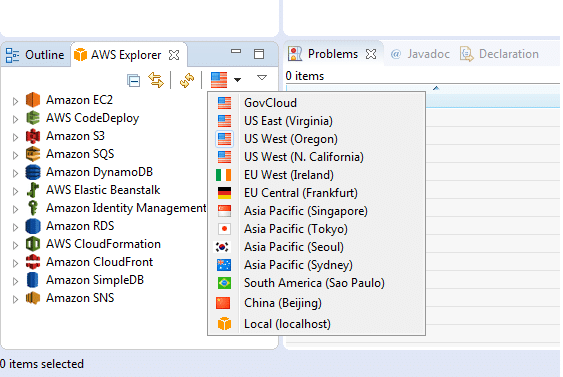Screen dimensions: 563x377
Task: Click the US flag region toolbar icon
Action: pos(219,80)
